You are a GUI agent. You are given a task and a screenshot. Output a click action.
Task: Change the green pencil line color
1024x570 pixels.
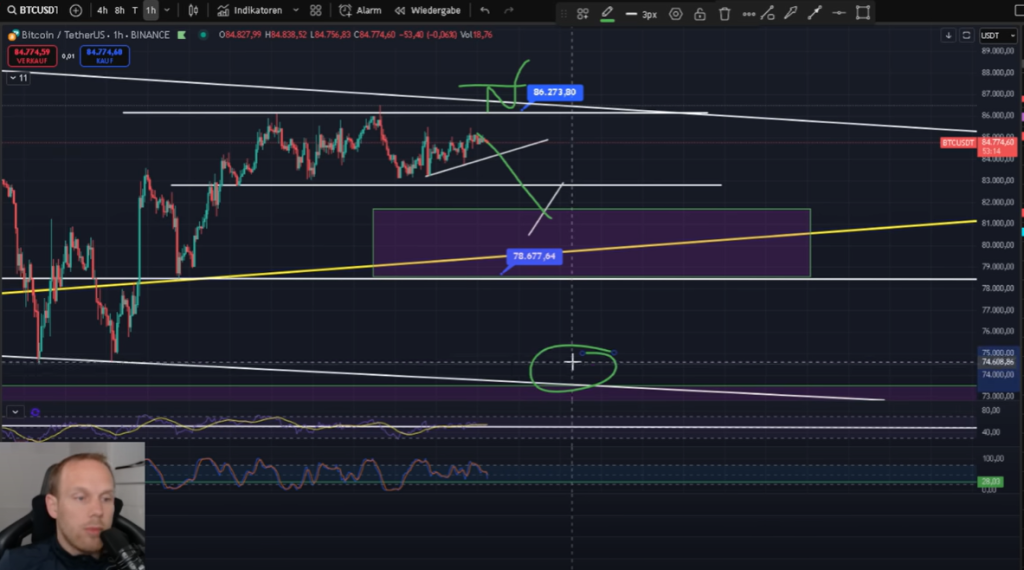pyautogui.click(x=607, y=13)
